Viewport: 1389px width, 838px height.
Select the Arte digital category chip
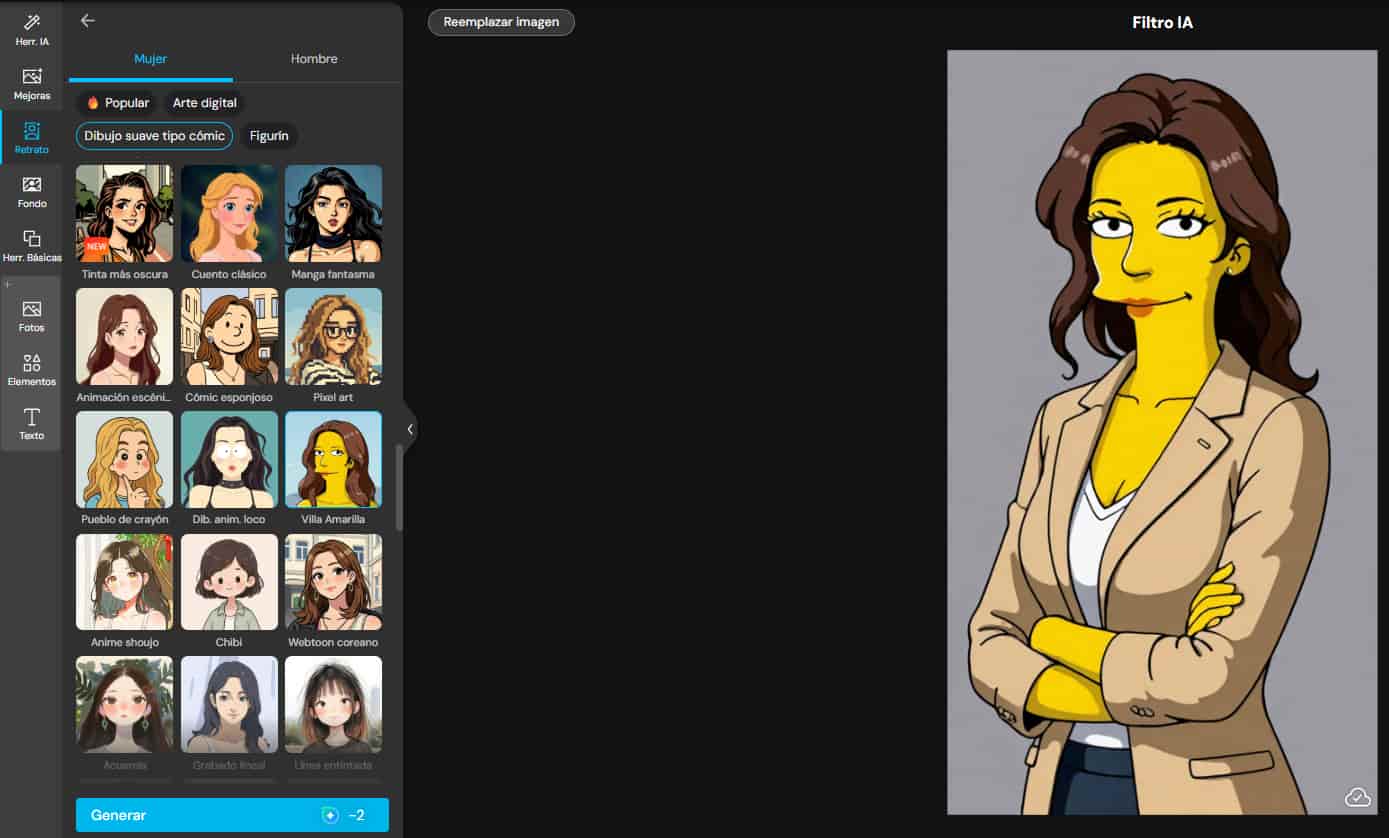205,103
